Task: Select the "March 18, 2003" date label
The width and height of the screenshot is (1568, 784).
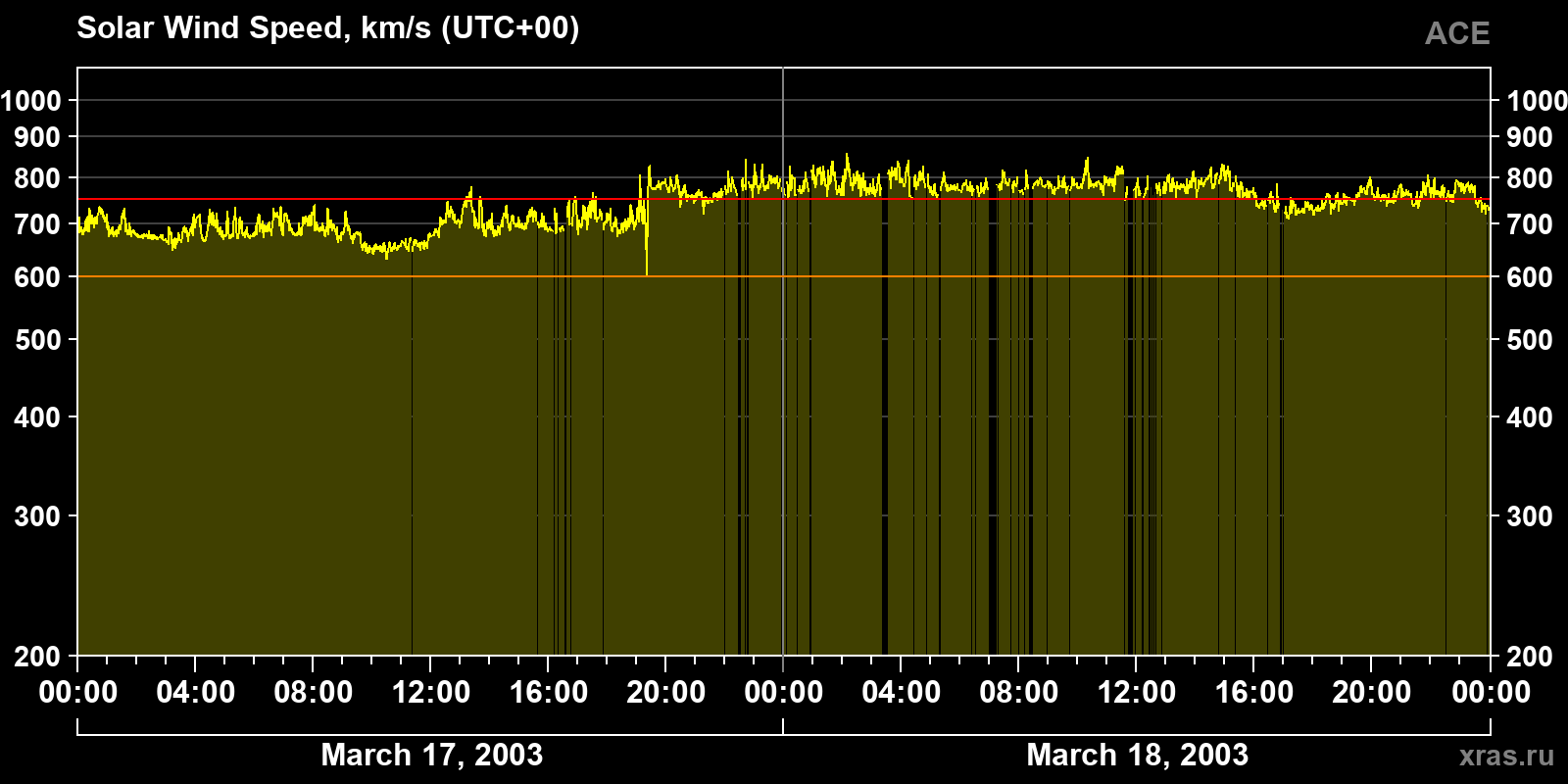Action: pos(1137,755)
